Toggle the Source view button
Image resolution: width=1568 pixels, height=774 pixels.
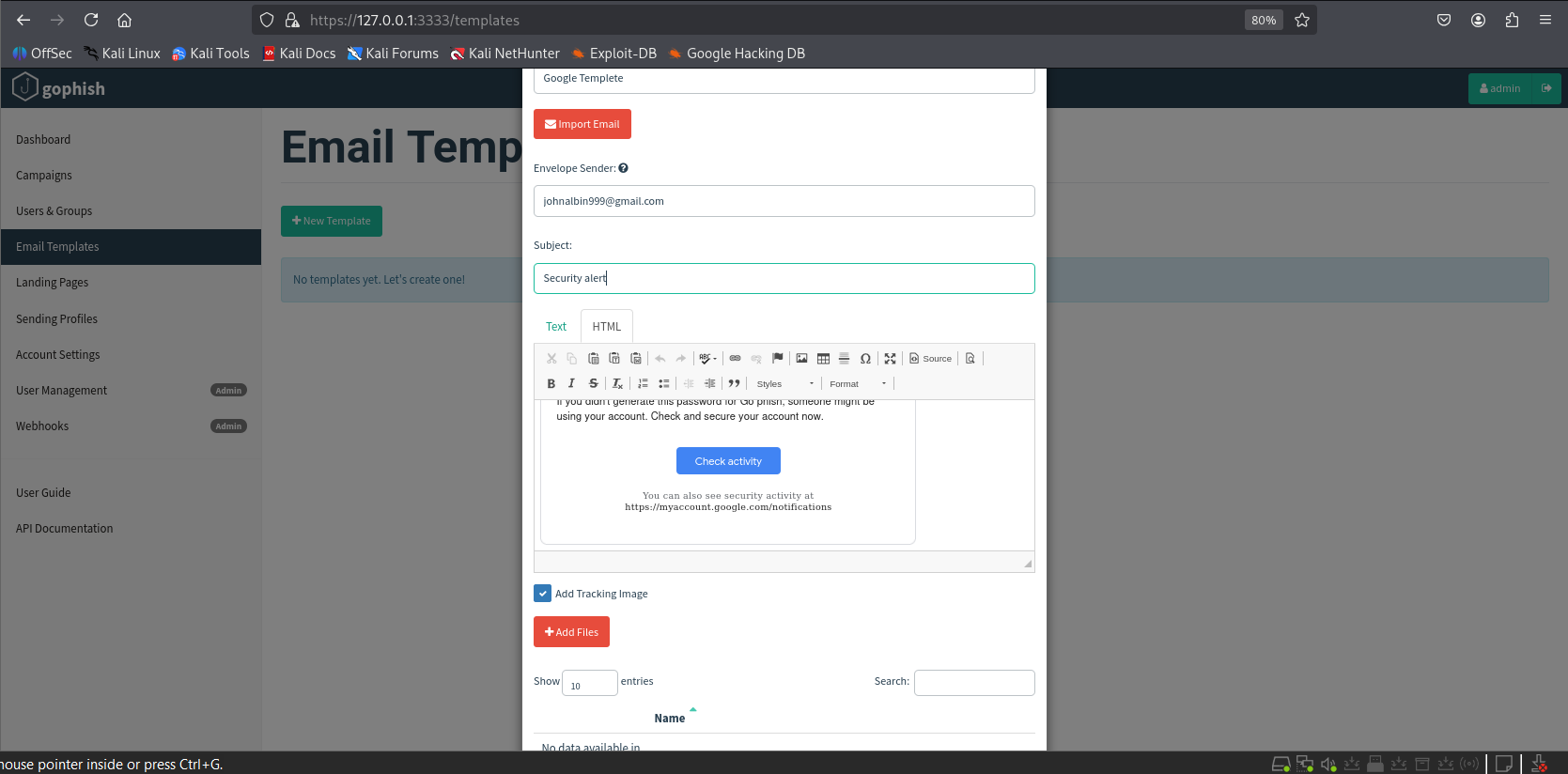(930, 359)
